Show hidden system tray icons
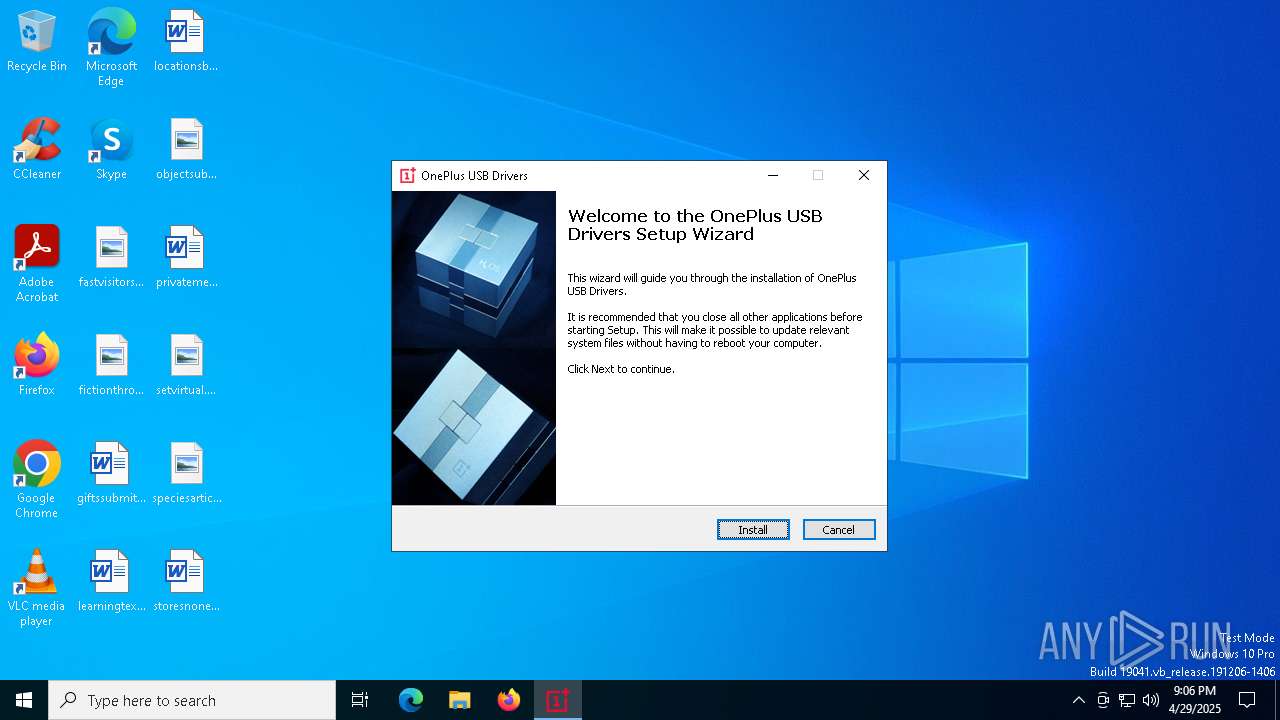The image size is (1280, 720). (x=1078, y=700)
